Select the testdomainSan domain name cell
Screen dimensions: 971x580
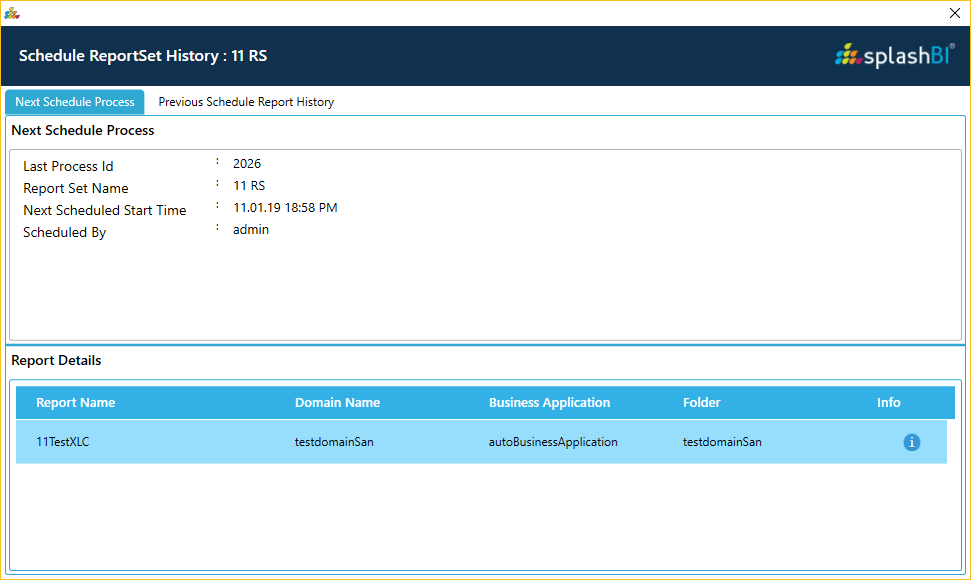(x=334, y=442)
